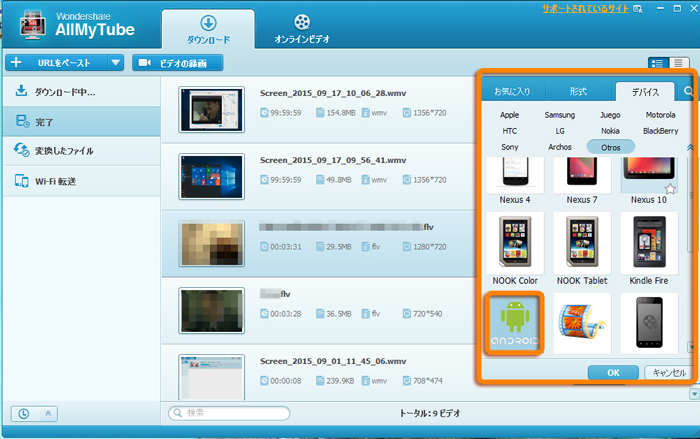Open the Downloading sidebar item
The height and width of the screenshot is (439, 700).
click(x=82, y=92)
